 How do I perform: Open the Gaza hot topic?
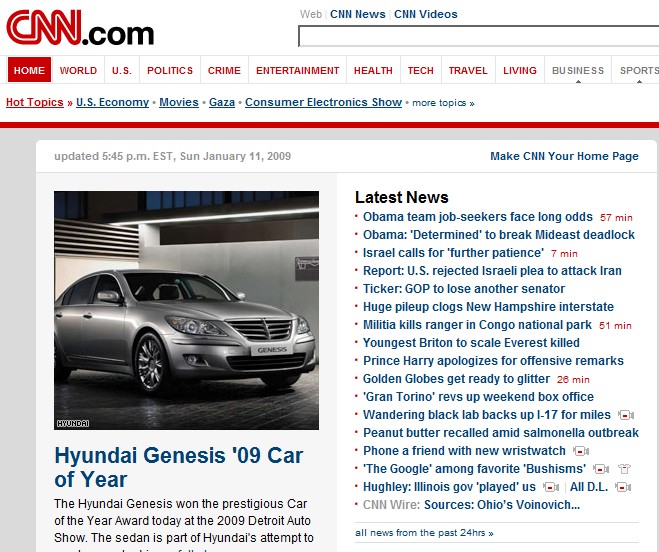222,102
